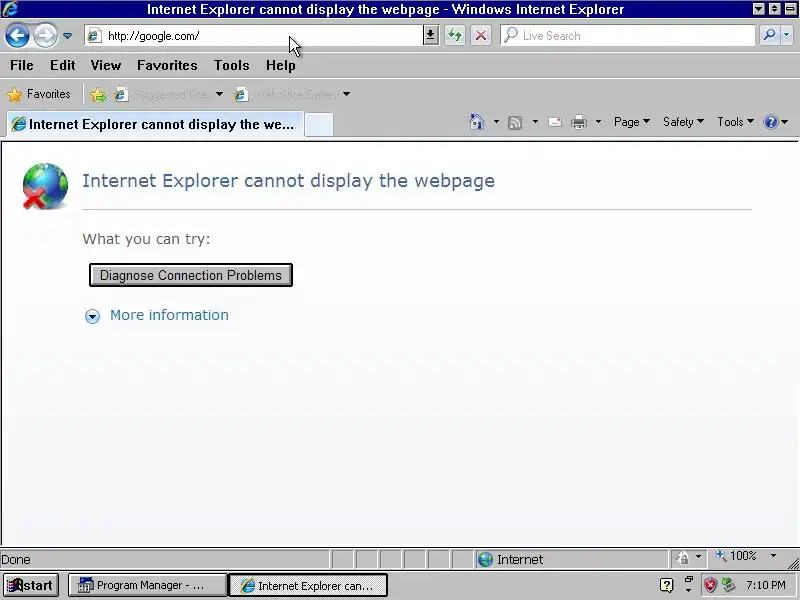Expand the More information arrow icon
Viewport: 800px width, 600px height.
coord(92,316)
